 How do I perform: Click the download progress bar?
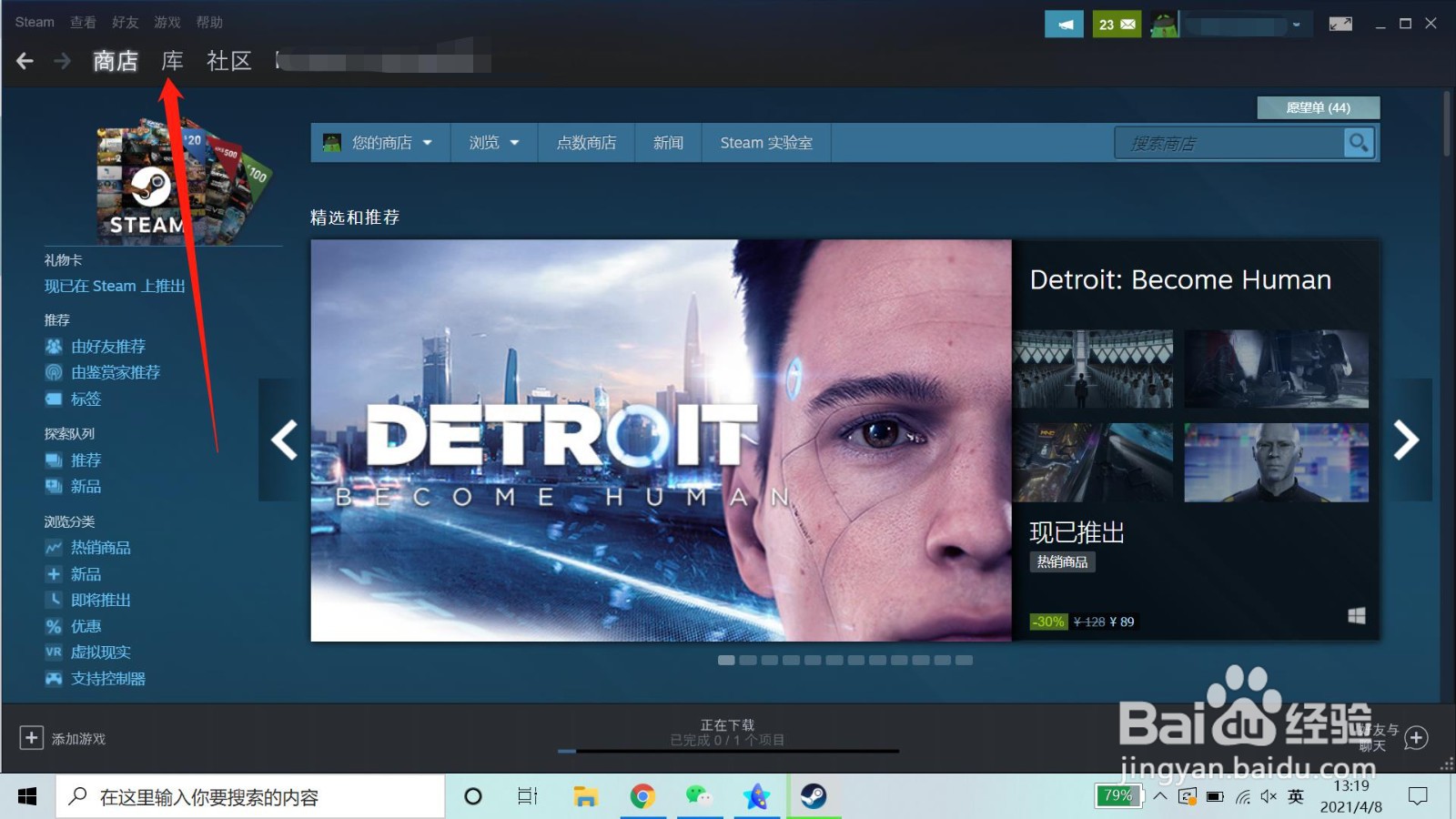(x=728, y=751)
